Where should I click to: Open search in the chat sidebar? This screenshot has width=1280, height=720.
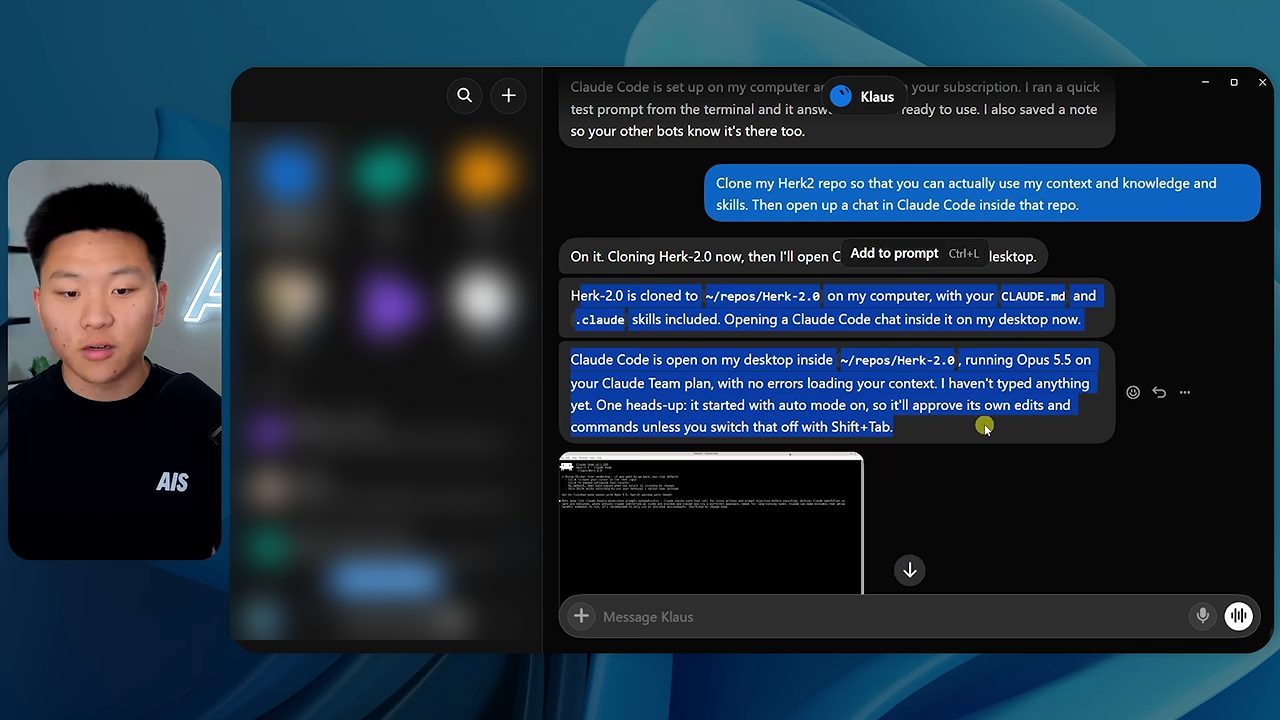(464, 95)
